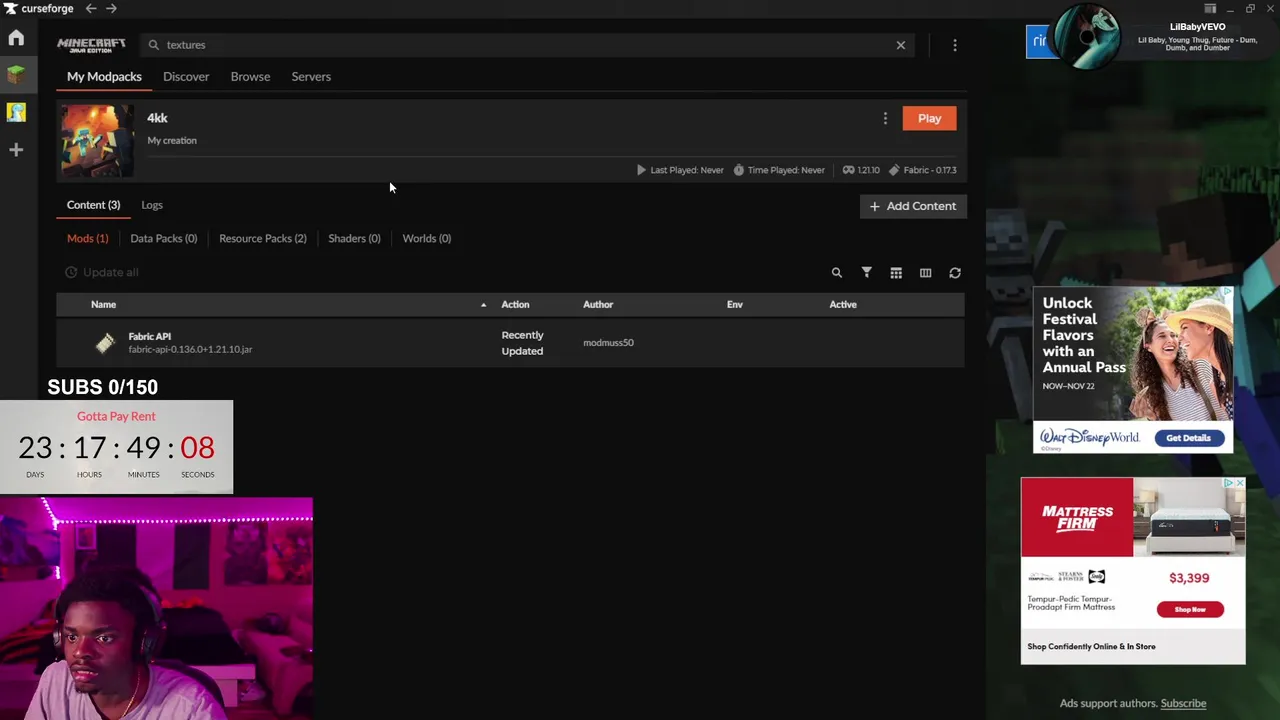
Task: Click the Env column header
Action: [735, 305]
